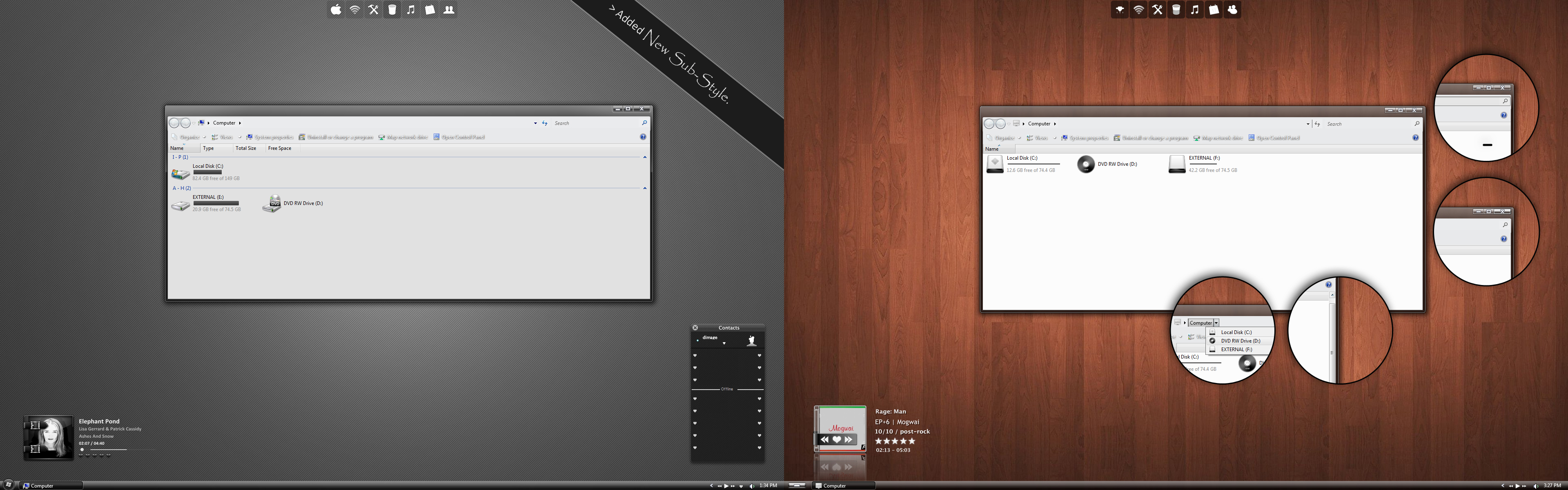Select the EXTERNAL (F:) drive icon
1568x490 pixels.
pyautogui.click(x=1177, y=164)
